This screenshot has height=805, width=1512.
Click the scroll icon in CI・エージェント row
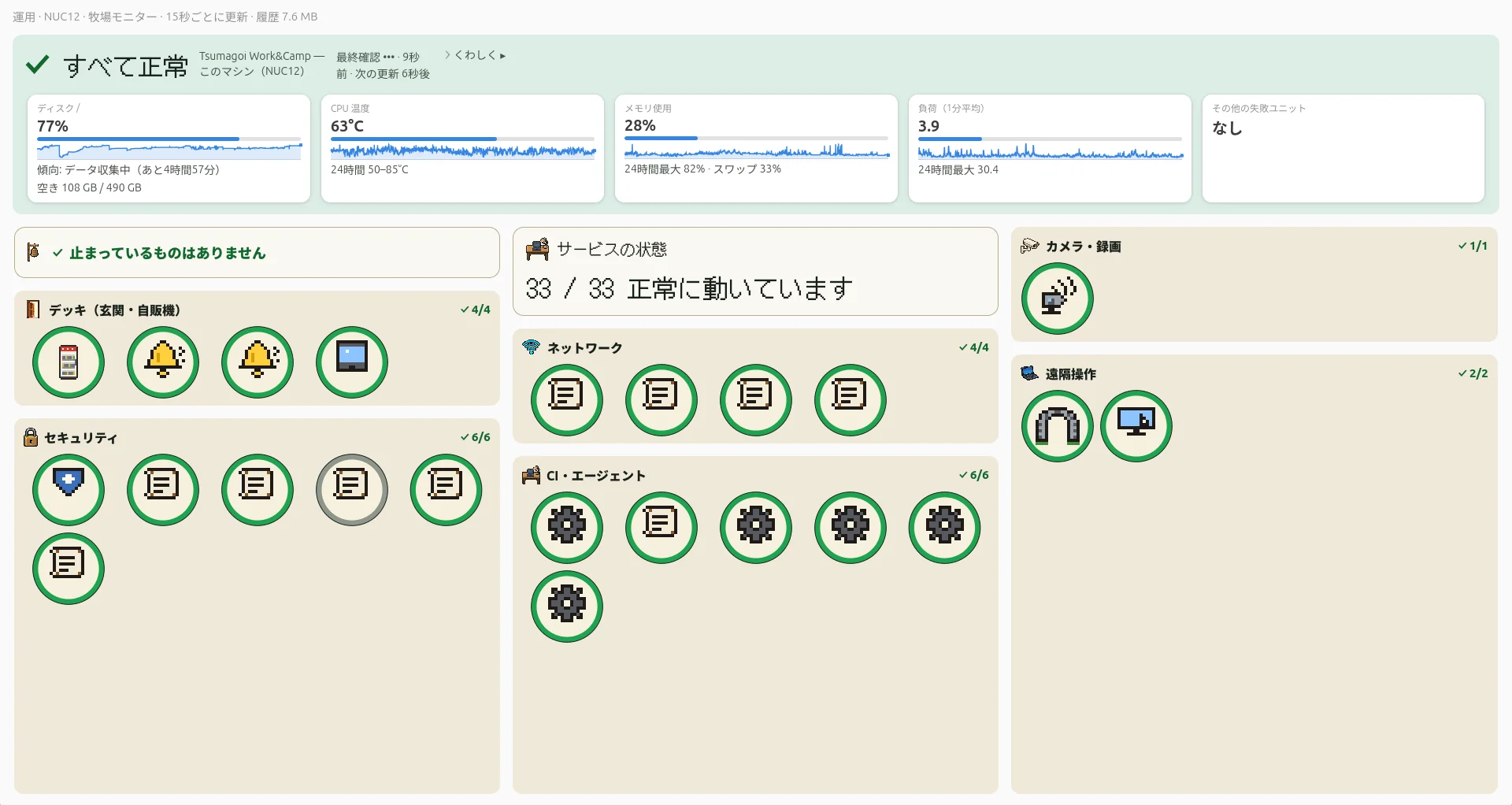pyautogui.click(x=661, y=528)
